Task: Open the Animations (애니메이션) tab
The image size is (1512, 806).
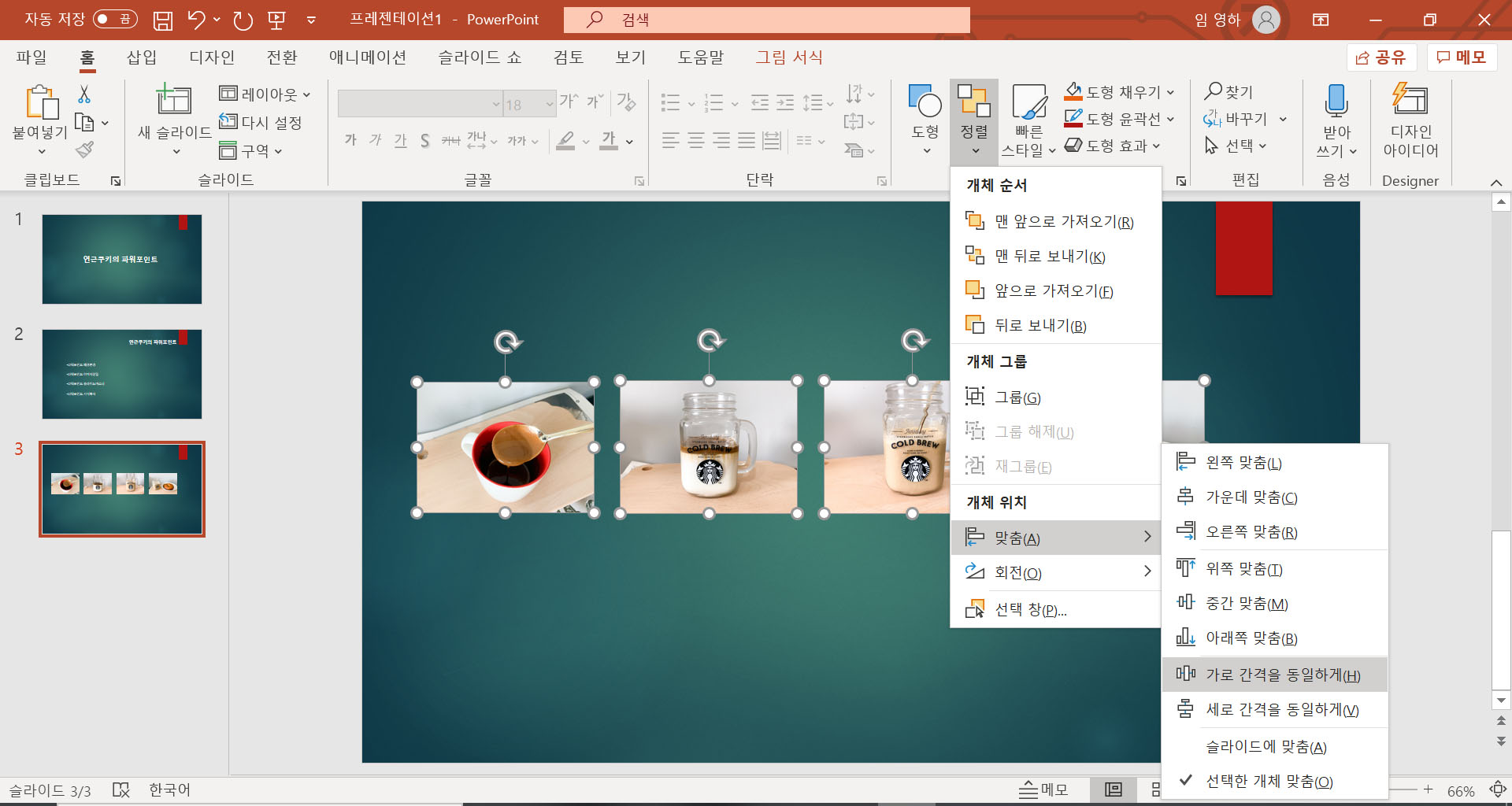Action: (x=367, y=57)
